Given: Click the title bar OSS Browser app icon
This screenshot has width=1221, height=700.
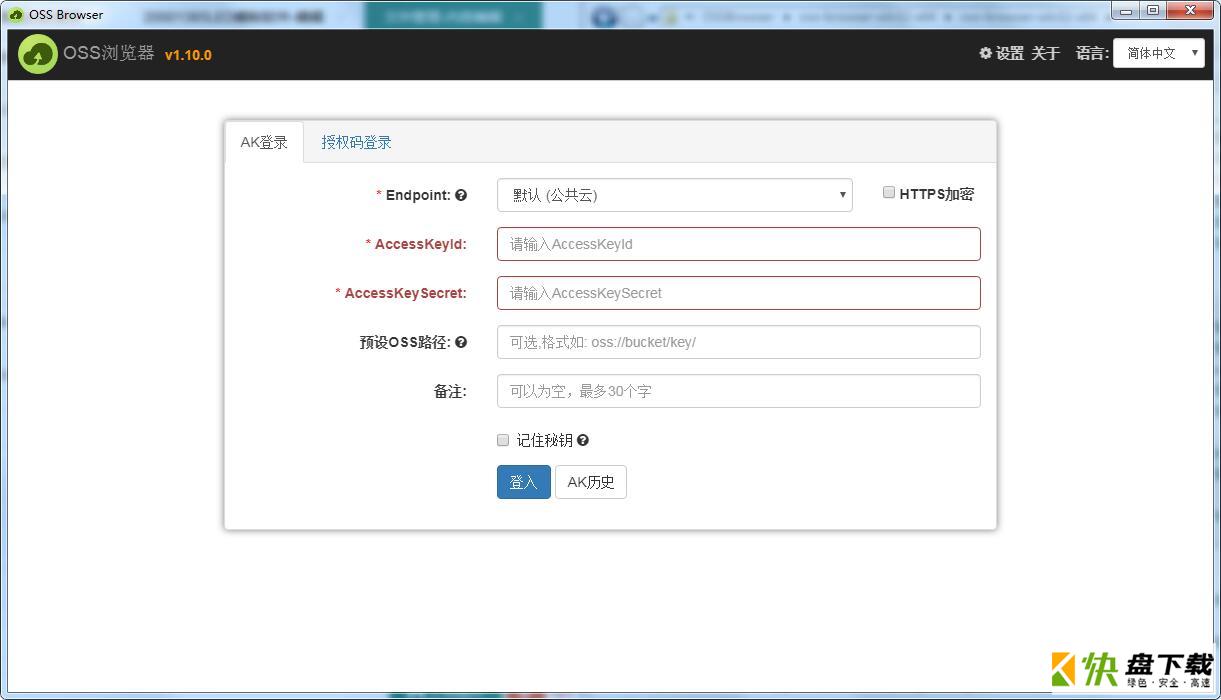Looking at the screenshot, I should point(16,14).
